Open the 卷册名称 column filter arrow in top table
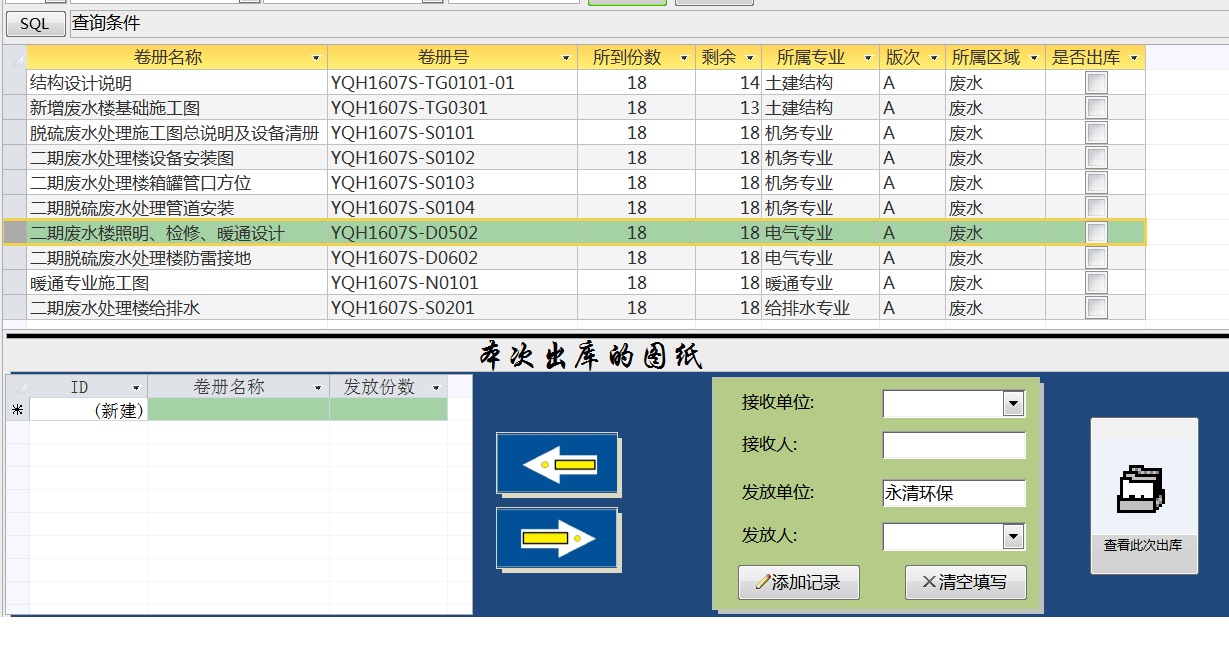The image size is (1229, 648). 316,58
